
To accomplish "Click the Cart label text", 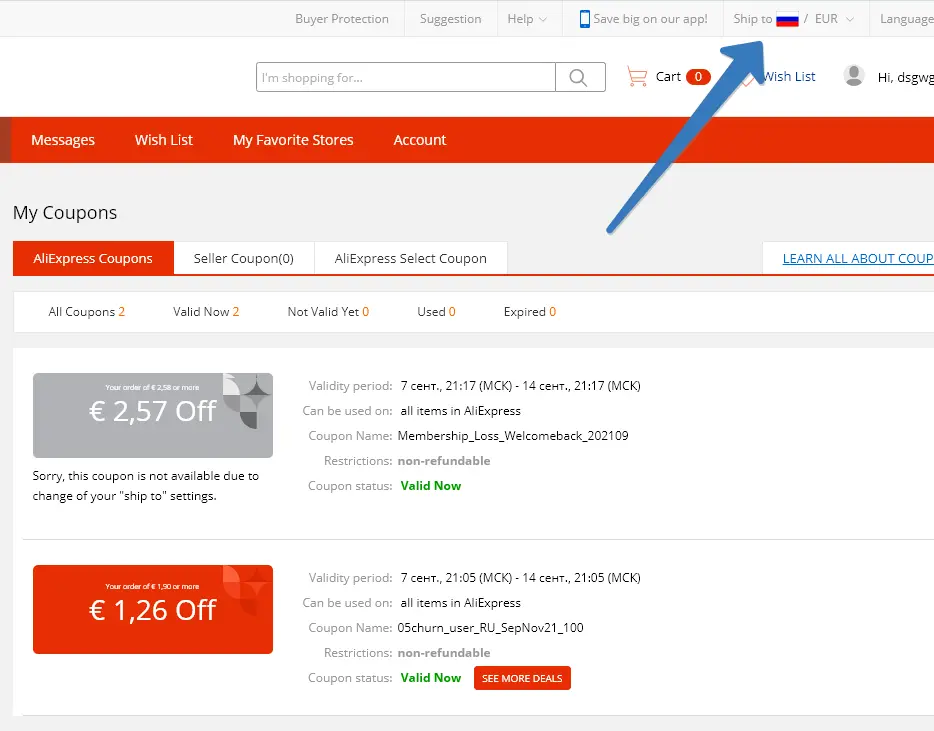I will (x=668, y=77).
